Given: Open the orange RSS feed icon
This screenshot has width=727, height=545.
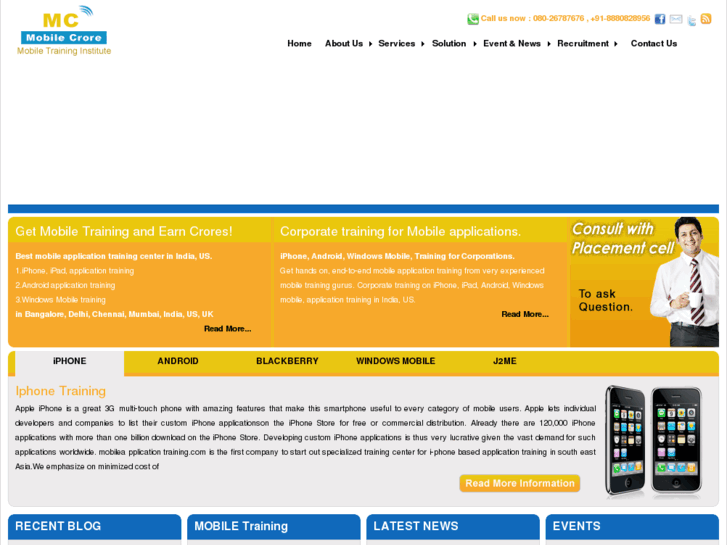Looking at the screenshot, I should pos(706,19).
